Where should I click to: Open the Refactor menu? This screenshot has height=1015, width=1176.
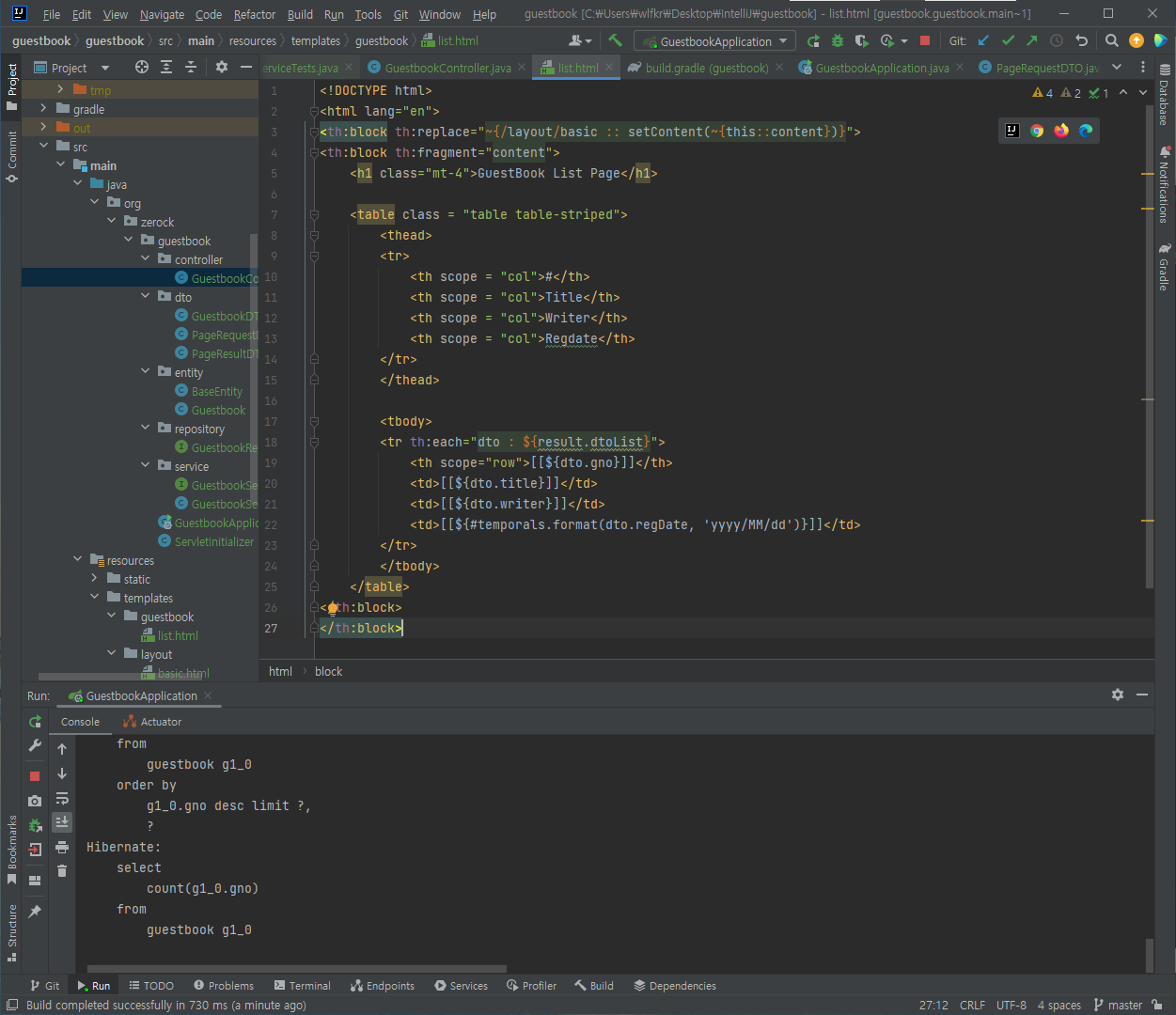(255, 14)
